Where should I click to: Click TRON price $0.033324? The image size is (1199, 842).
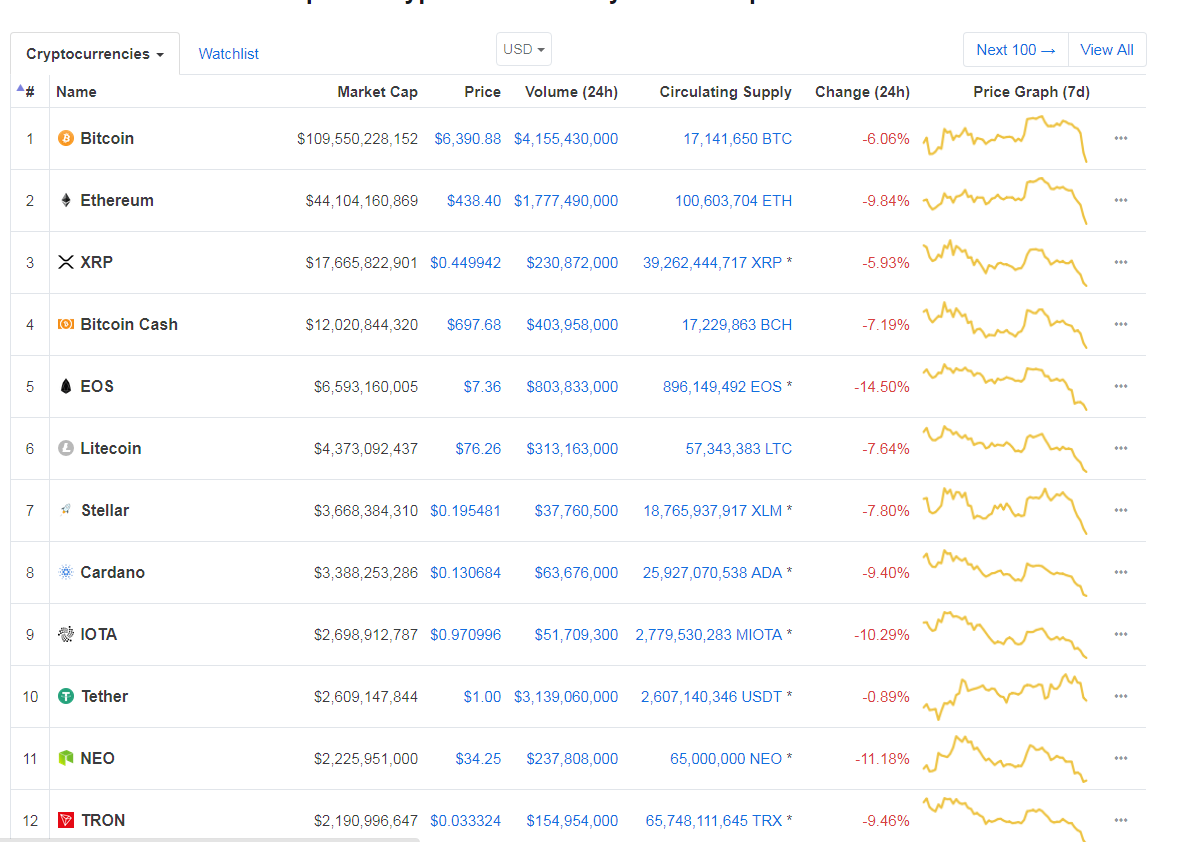466,820
